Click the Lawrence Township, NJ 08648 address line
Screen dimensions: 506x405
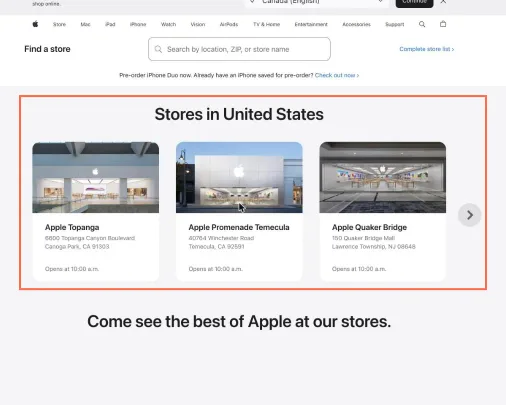tap(374, 247)
